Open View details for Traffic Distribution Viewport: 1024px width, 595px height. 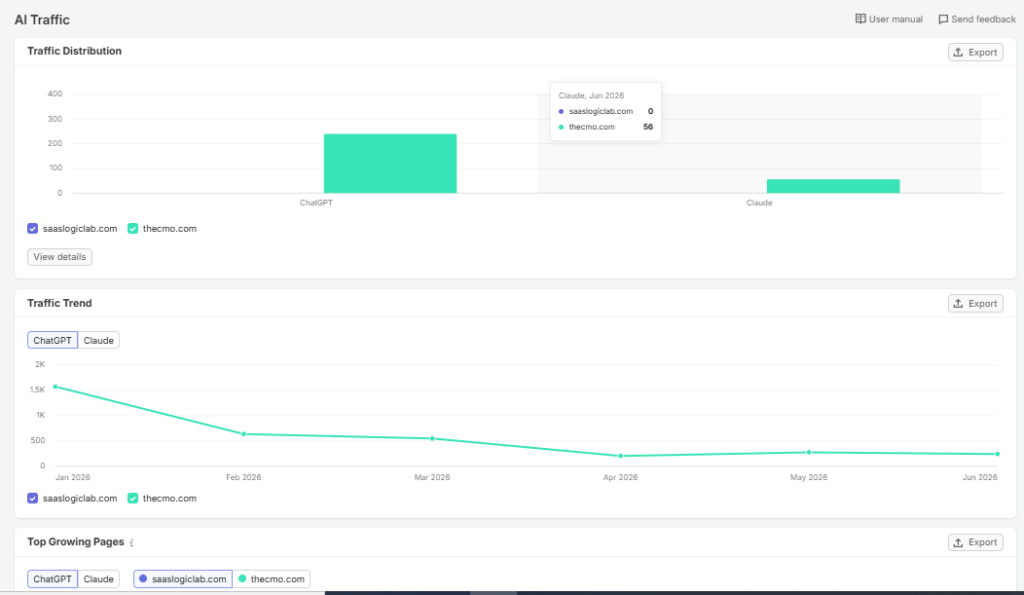pyautogui.click(x=59, y=257)
